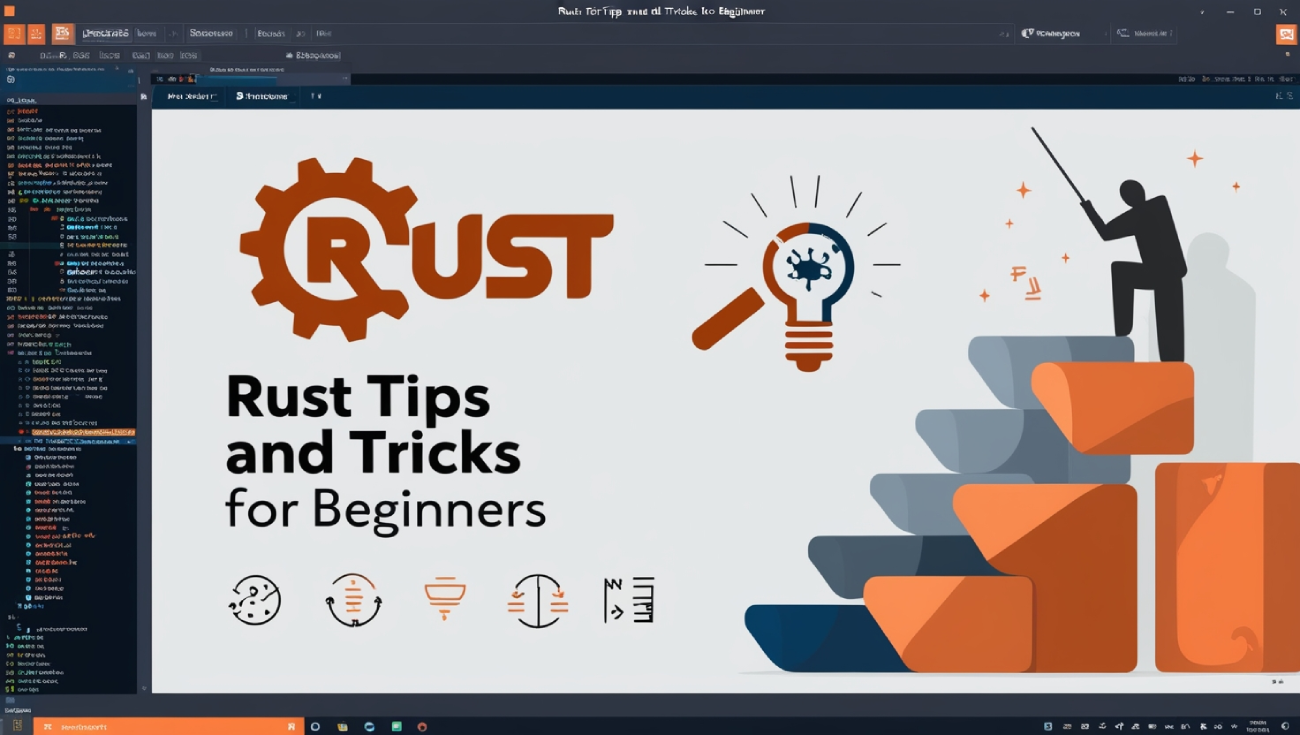Open the notification icon at taskbar's far right

(1287, 727)
